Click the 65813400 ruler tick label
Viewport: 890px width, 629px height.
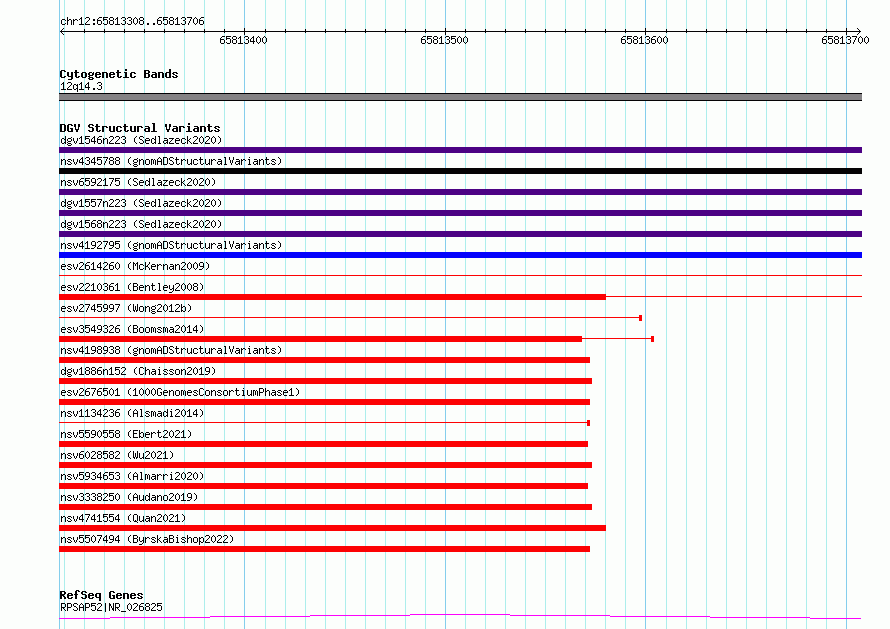click(x=243, y=40)
